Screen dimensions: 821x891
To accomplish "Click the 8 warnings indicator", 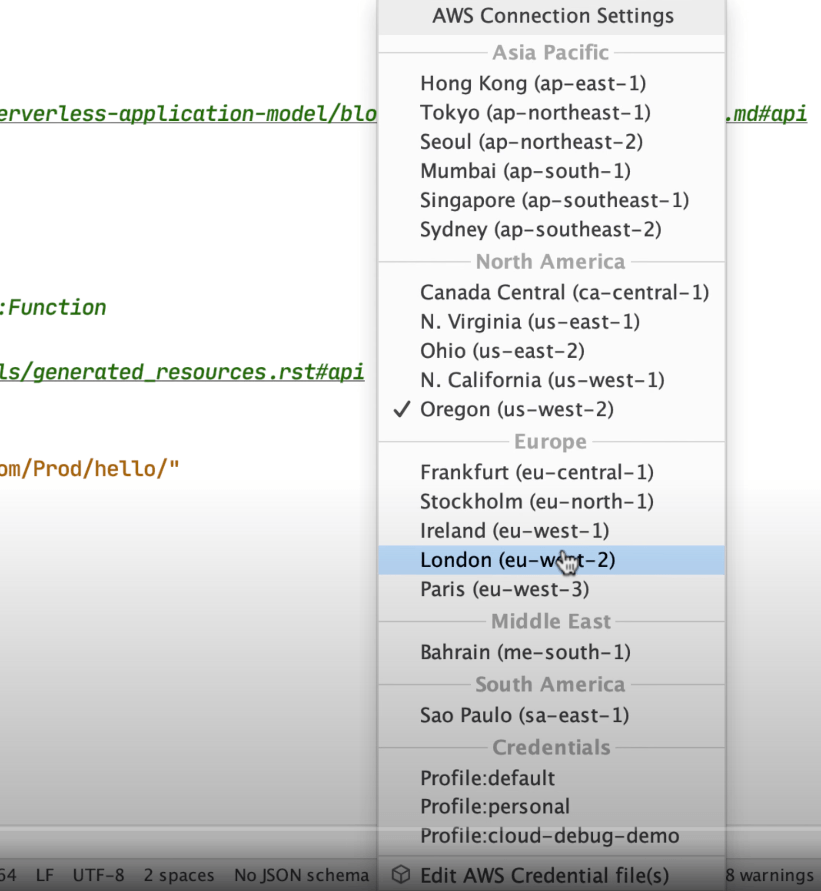I will [769, 875].
